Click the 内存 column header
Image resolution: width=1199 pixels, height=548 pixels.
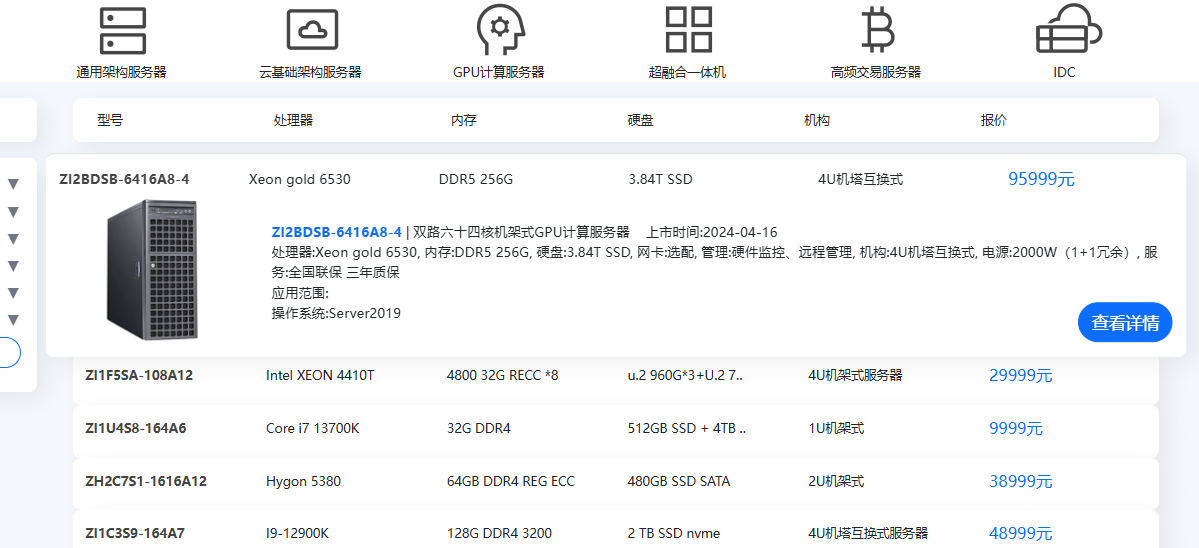point(463,120)
